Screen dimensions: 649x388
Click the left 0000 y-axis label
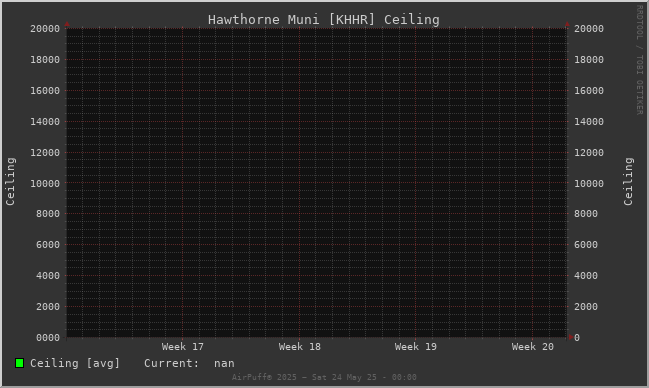click(x=48, y=338)
